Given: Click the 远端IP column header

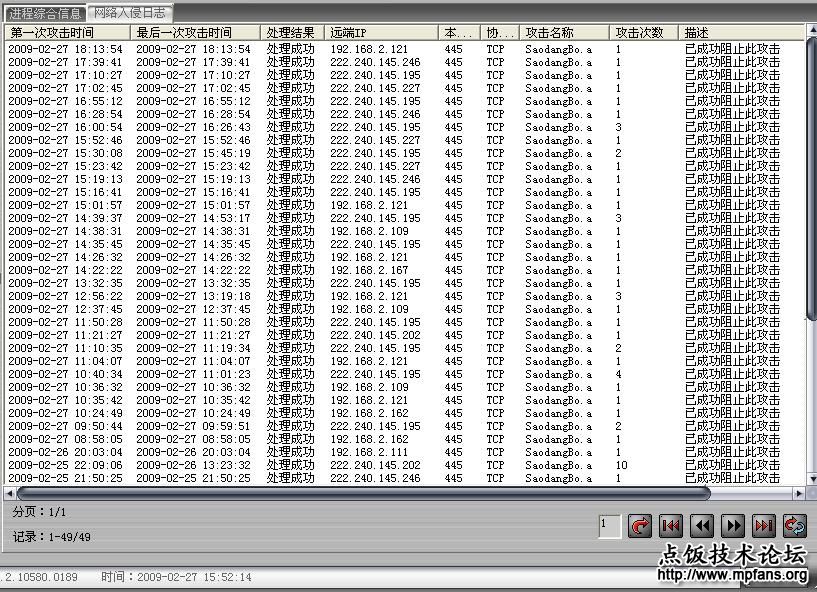Looking at the screenshot, I should coord(381,33).
